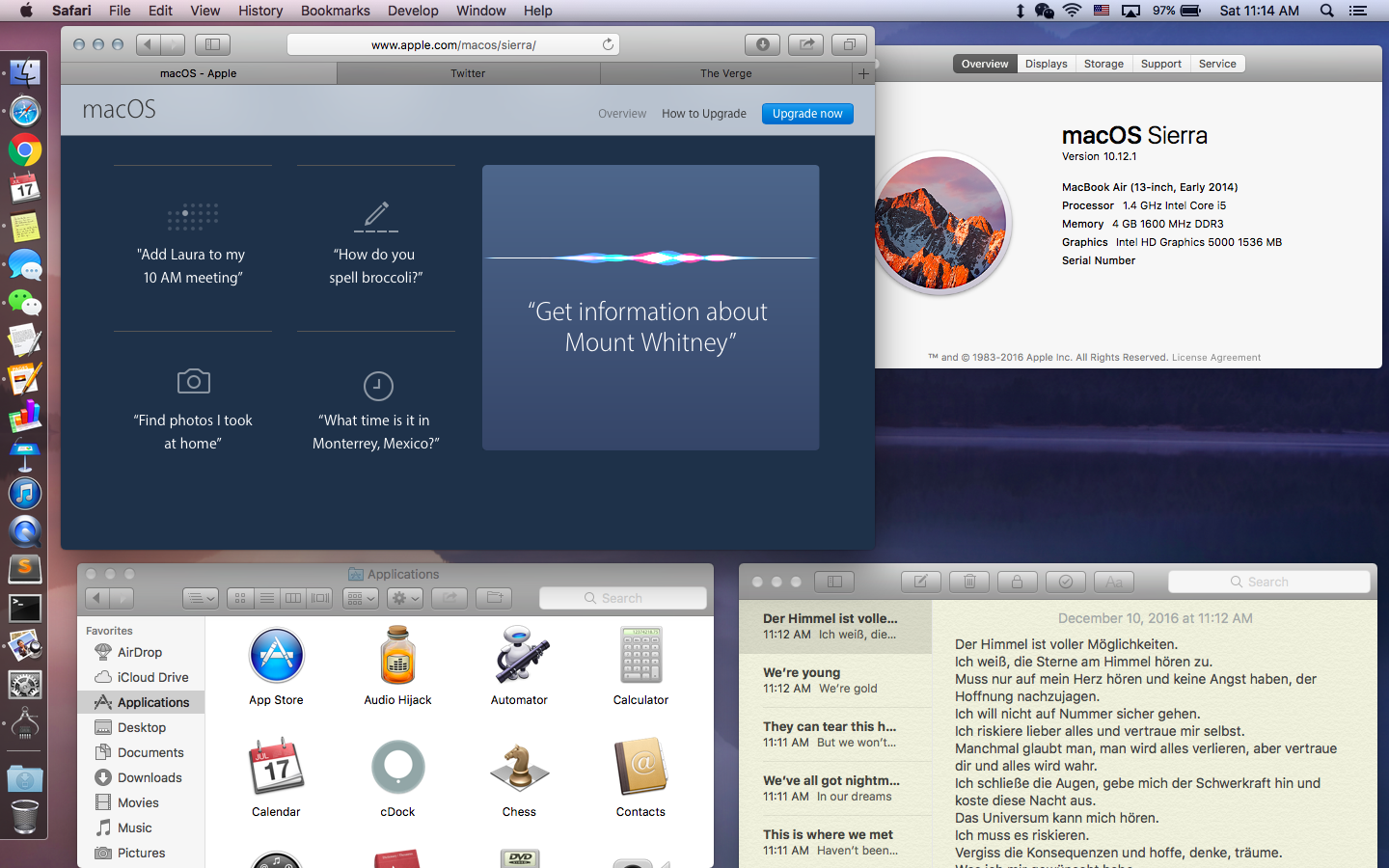
Task: Launch Safari from the Dock
Action: pyautogui.click(x=25, y=112)
